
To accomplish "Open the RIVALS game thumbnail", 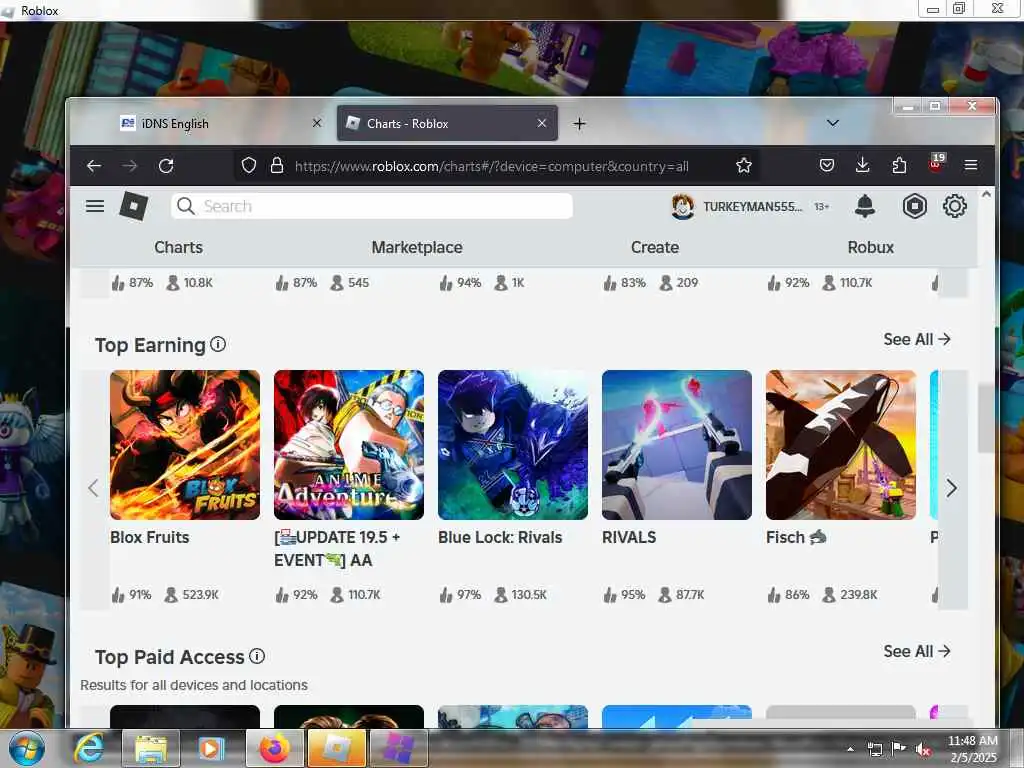I will coord(677,445).
